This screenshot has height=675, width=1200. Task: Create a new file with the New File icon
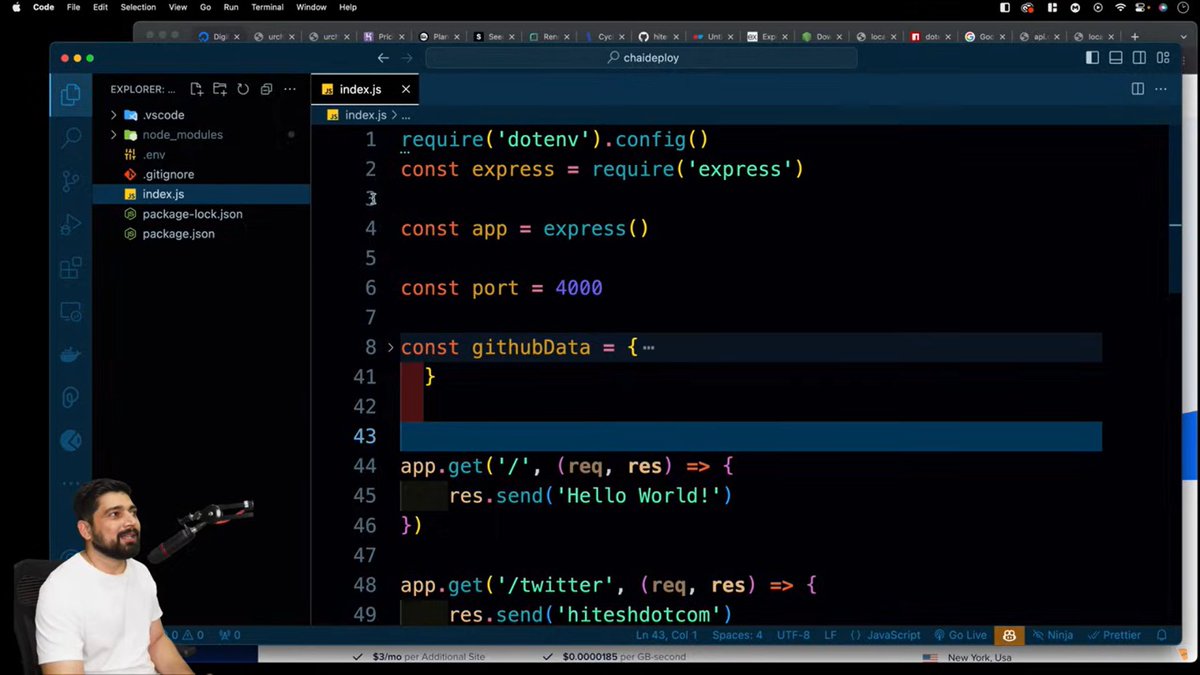[x=197, y=88]
